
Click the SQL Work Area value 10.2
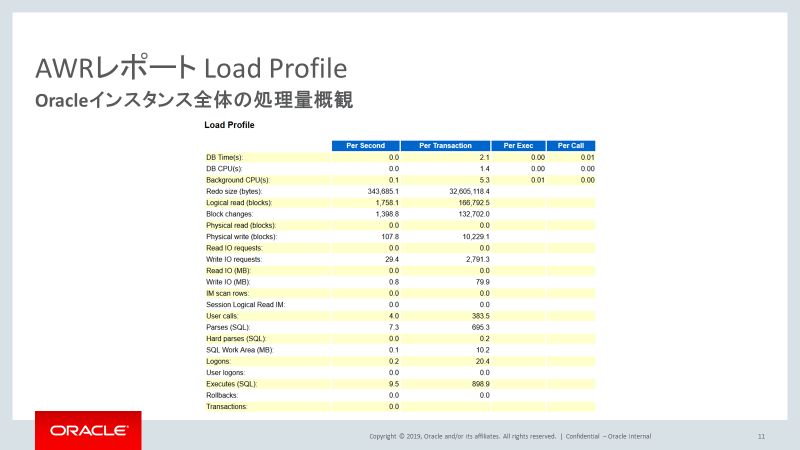483,350
